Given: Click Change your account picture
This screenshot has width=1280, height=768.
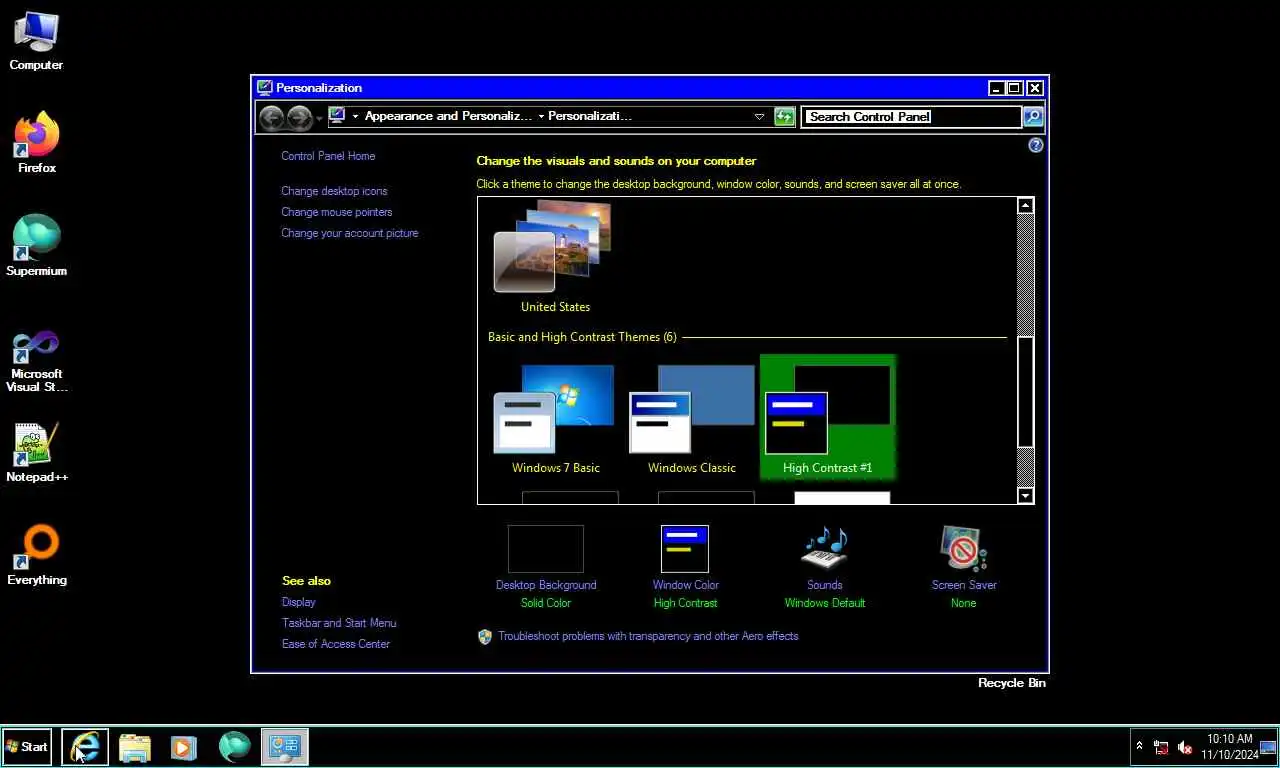Looking at the screenshot, I should 349,233.
